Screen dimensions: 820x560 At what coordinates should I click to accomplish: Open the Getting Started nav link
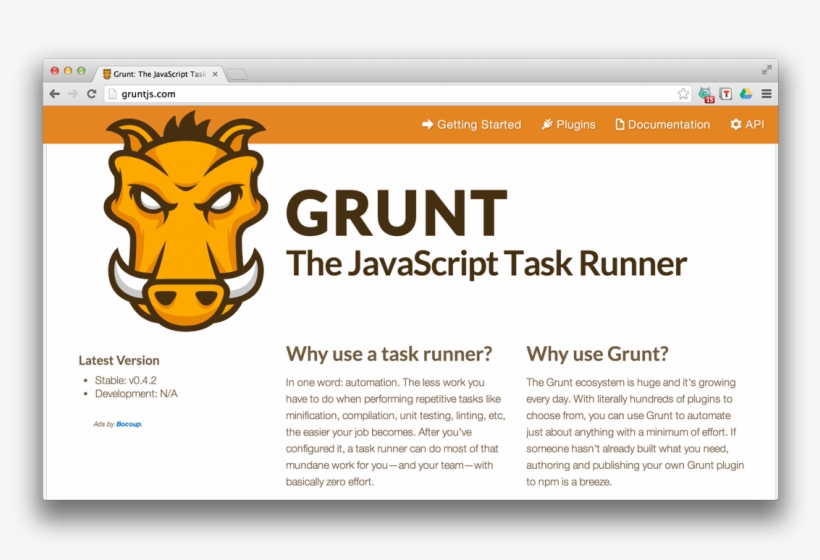471,125
